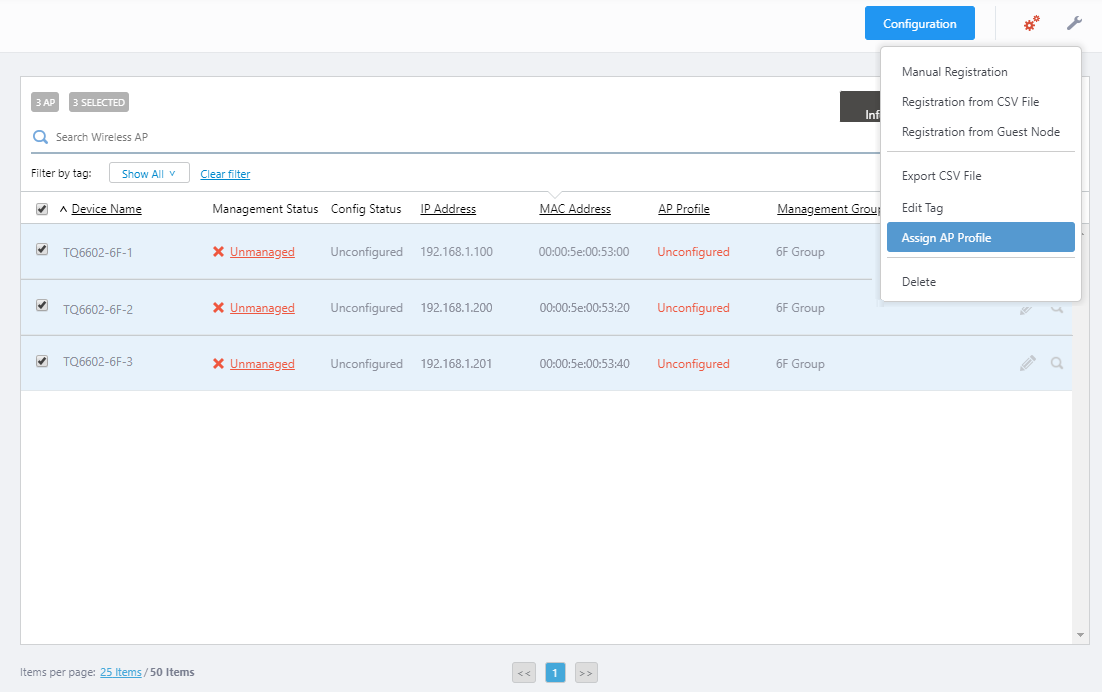The image size is (1102, 692).
Task: Go to previous page with << button
Action: point(524,673)
